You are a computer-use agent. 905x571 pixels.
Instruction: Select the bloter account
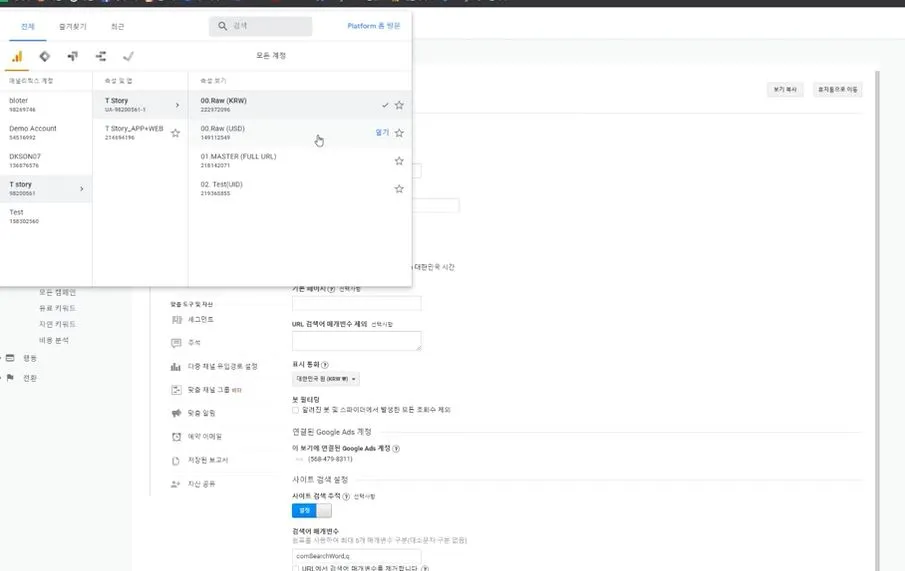46,105
